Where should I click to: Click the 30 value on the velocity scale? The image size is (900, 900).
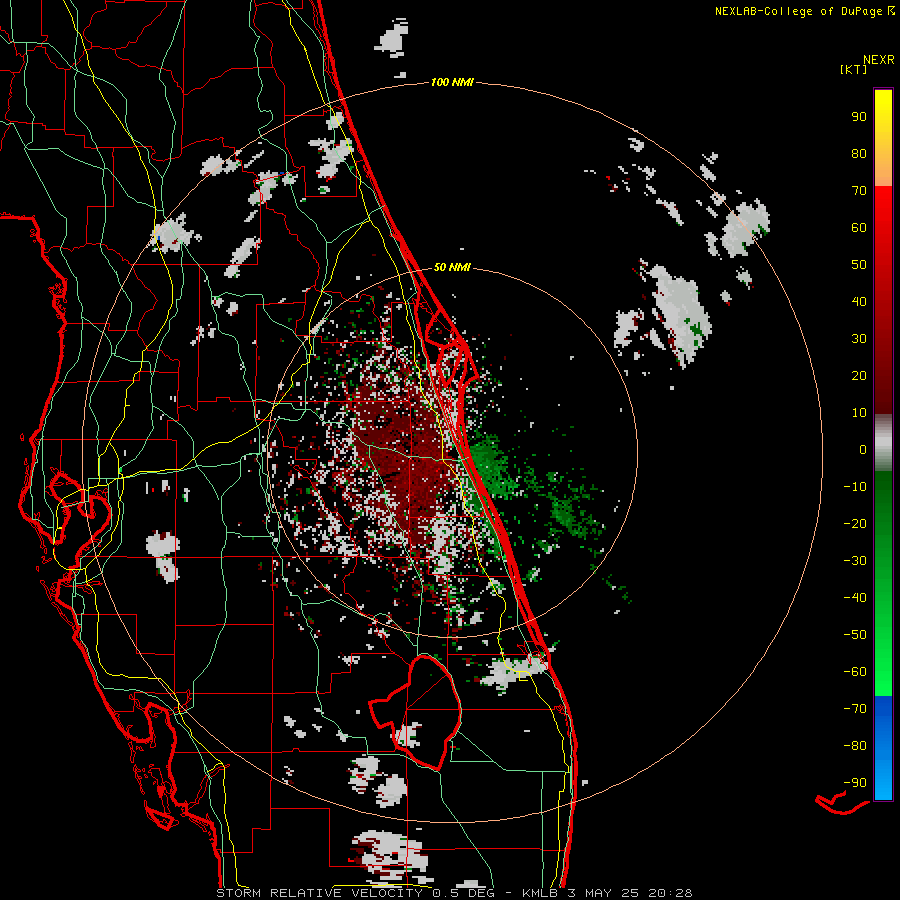pyautogui.click(x=859, y=339)
